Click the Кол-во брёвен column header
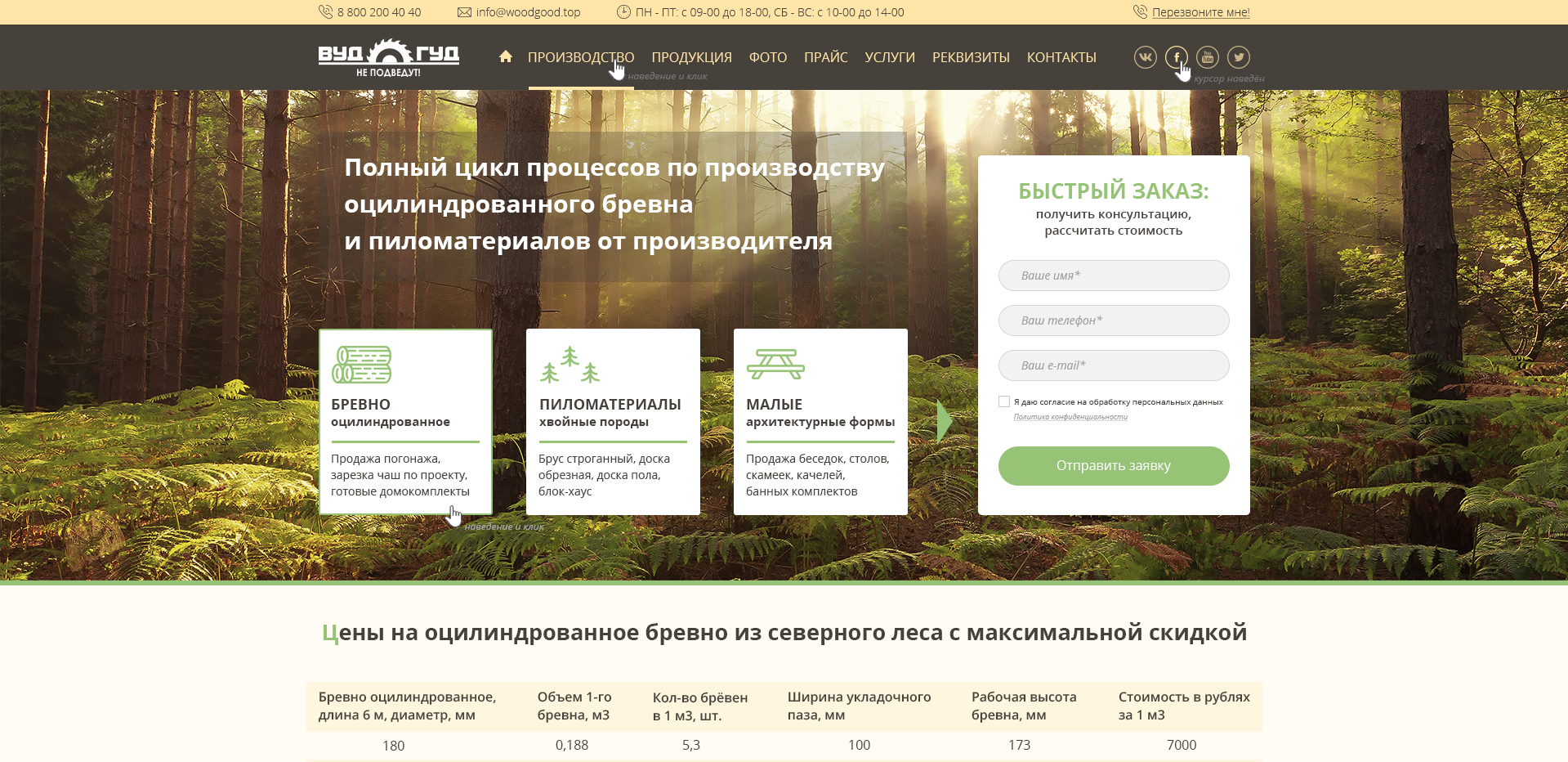Screen dimensions: 1568x762 700,706
